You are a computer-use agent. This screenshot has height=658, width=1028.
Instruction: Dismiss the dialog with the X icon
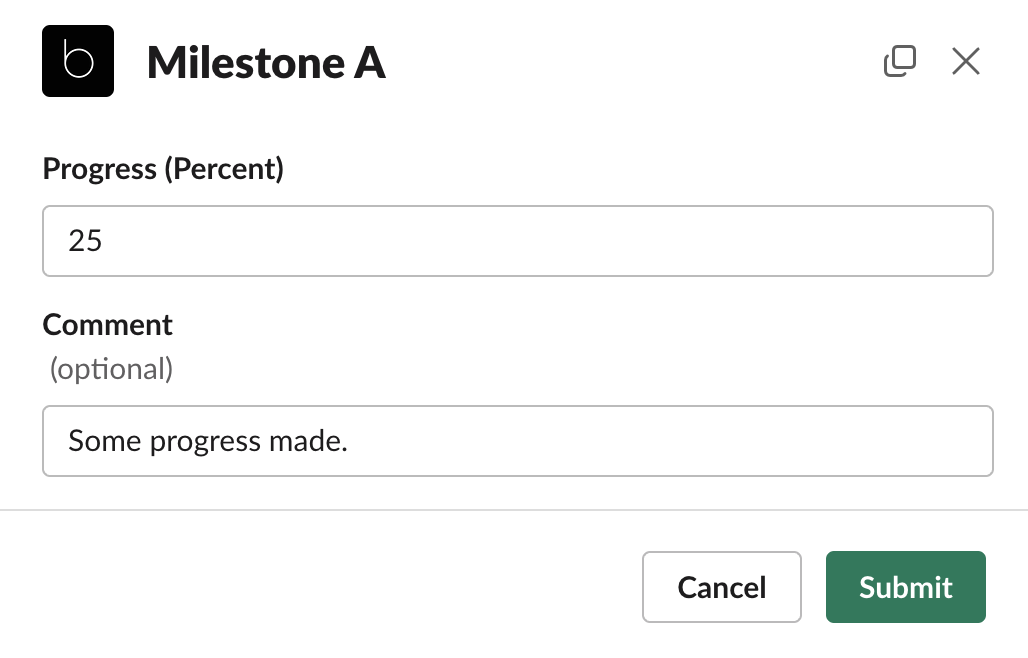coord(966,61)
